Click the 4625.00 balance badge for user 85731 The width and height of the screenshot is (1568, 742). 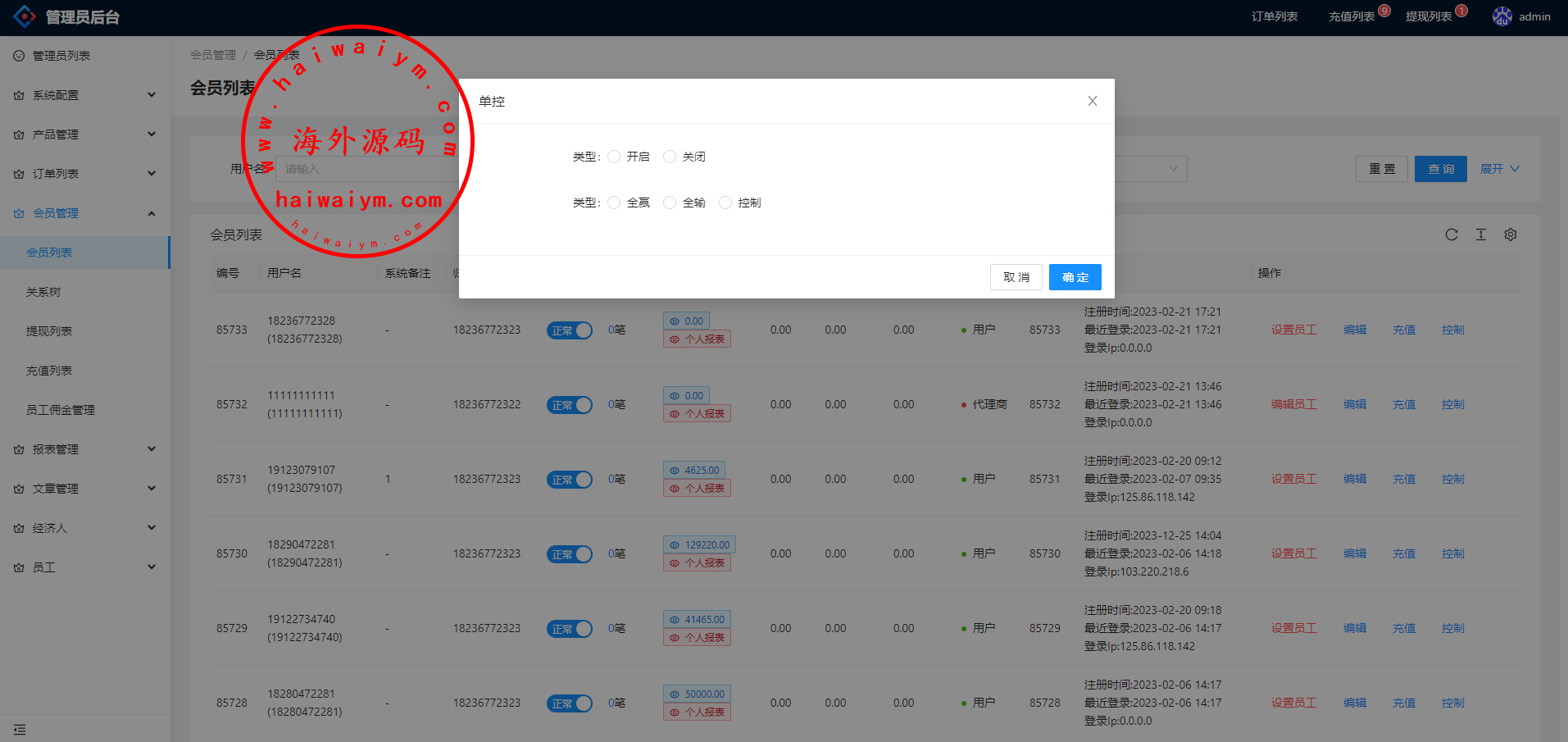pos(694,471)
